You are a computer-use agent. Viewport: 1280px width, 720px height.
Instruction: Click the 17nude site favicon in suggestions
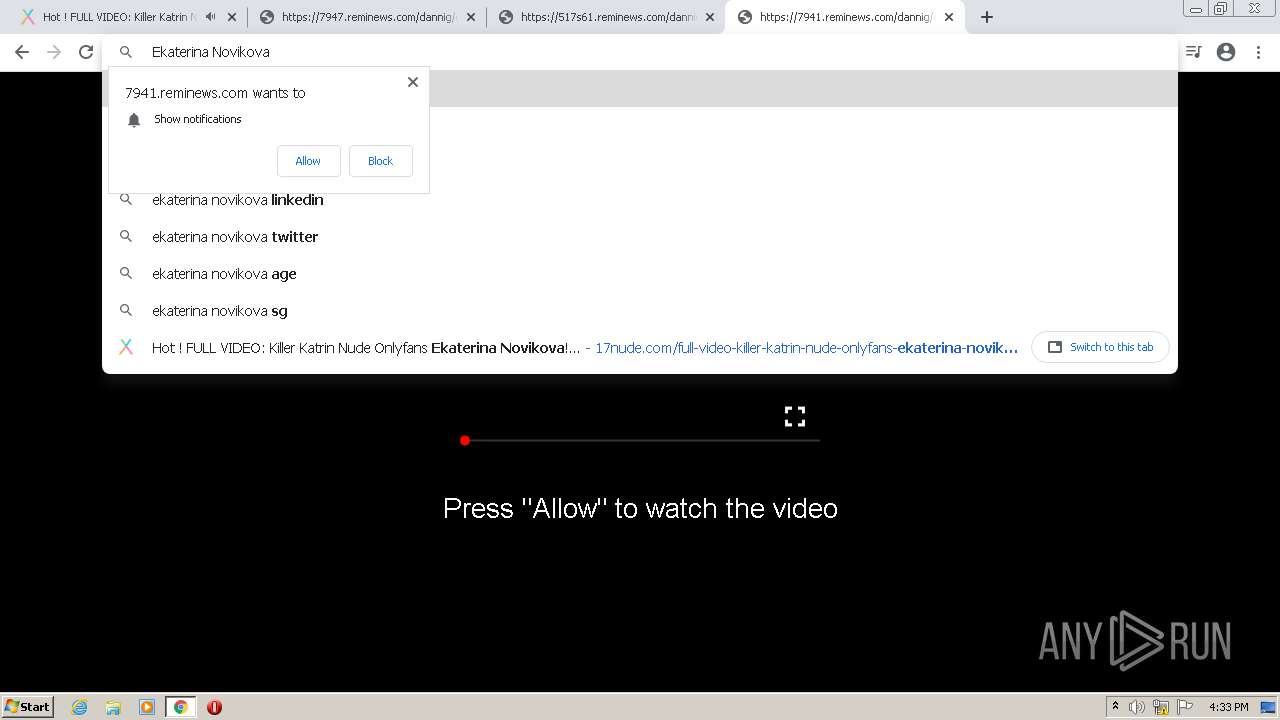(x=126, y=347)
